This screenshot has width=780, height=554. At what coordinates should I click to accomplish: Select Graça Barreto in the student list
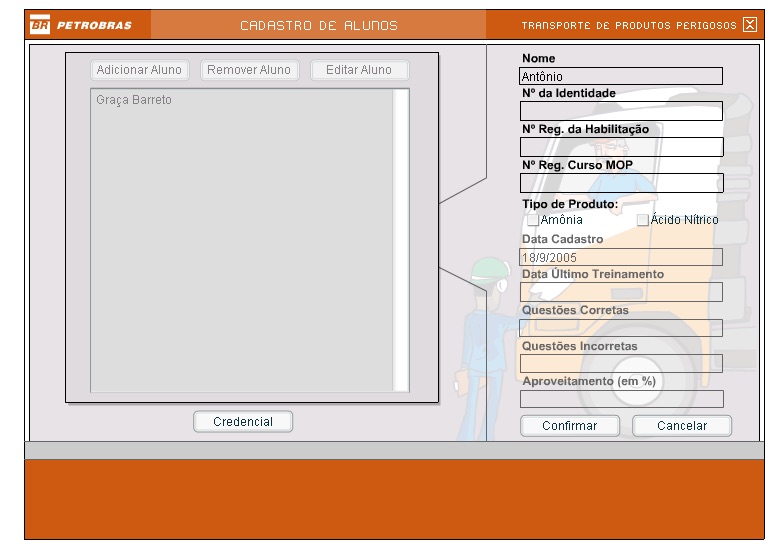click(133, 101)
